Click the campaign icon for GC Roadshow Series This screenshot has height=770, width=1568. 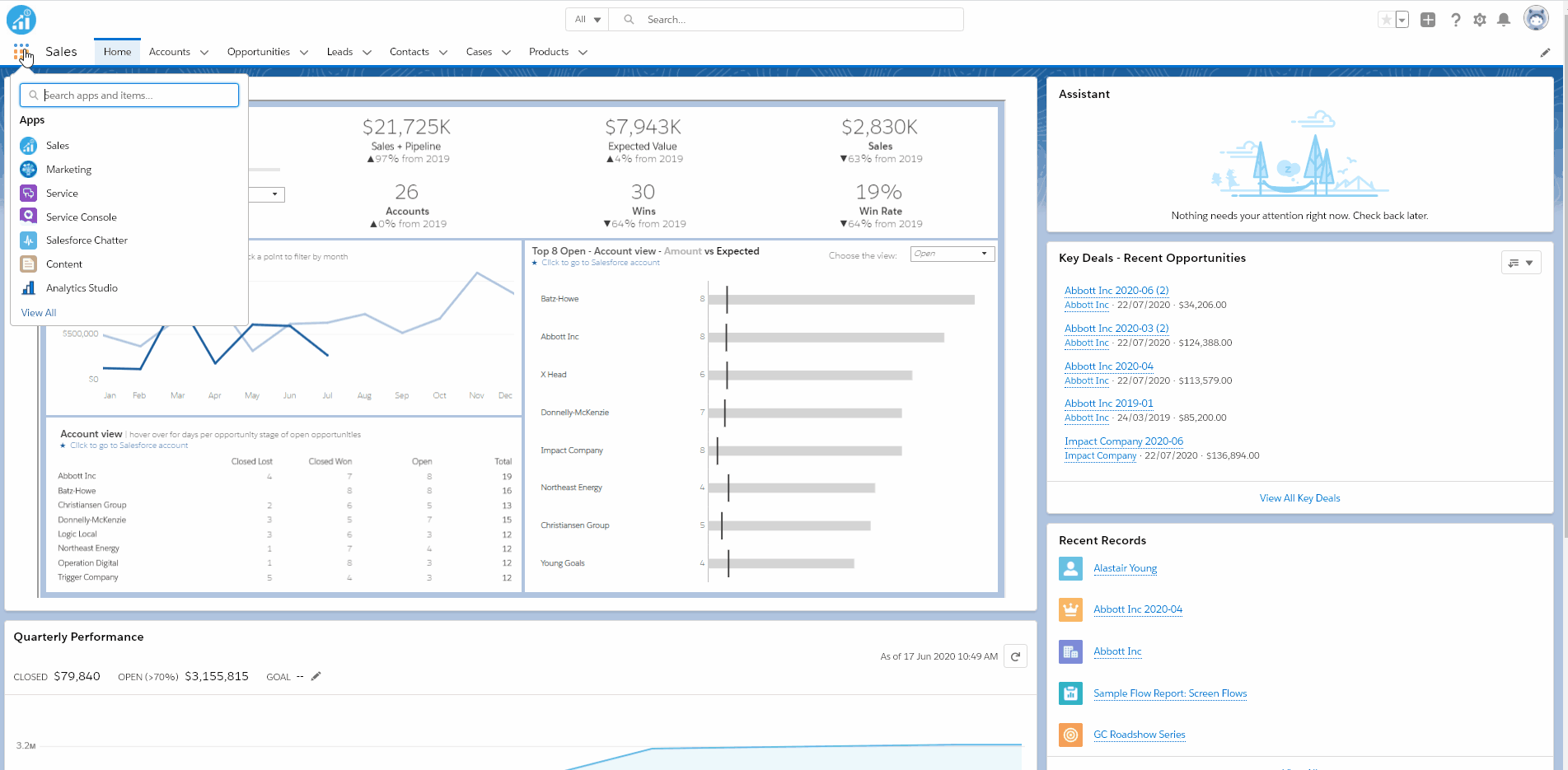pos(1070,735)
